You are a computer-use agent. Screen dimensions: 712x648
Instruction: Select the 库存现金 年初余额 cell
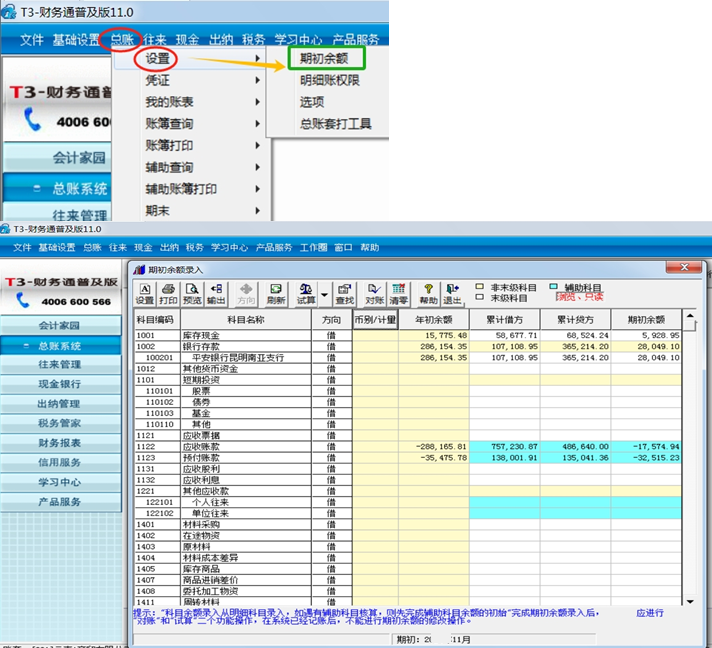(x=434, y=335)
